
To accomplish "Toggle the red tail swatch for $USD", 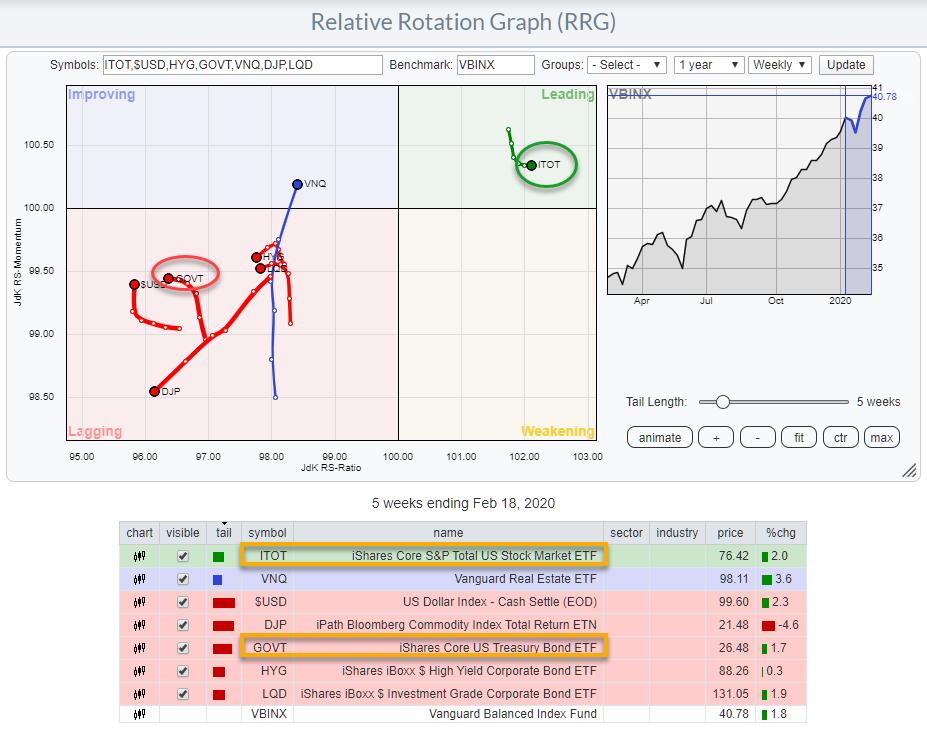I will click(x=223, y=603).
